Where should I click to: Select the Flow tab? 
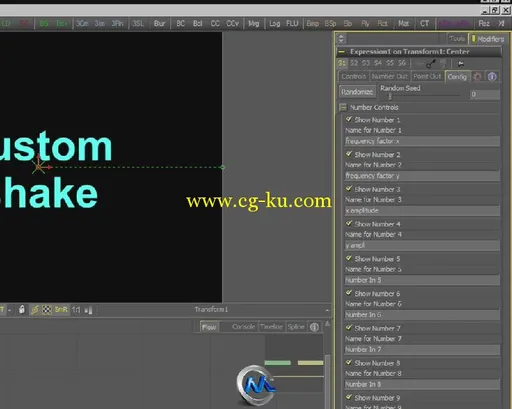209,327
